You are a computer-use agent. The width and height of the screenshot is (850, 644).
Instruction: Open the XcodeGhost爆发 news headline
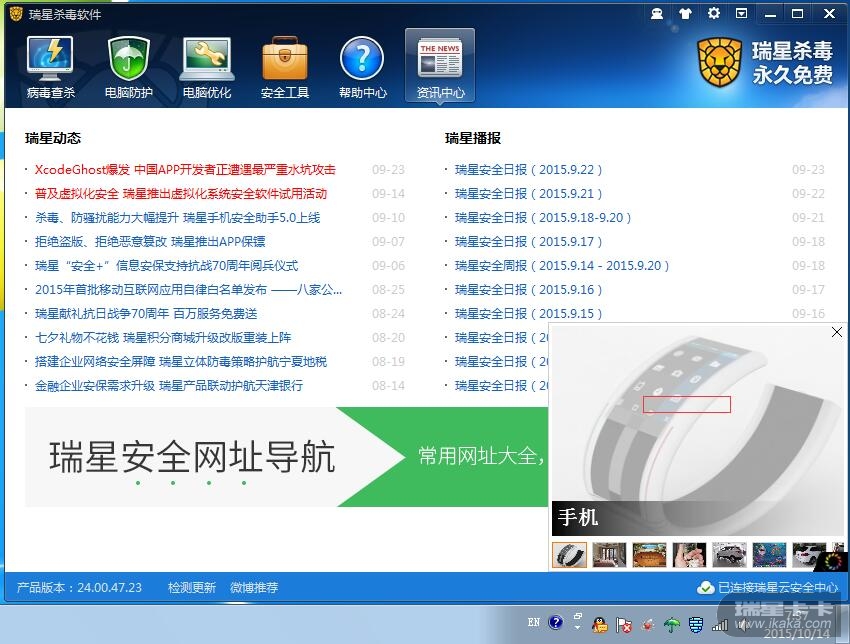tap(185, 170)
